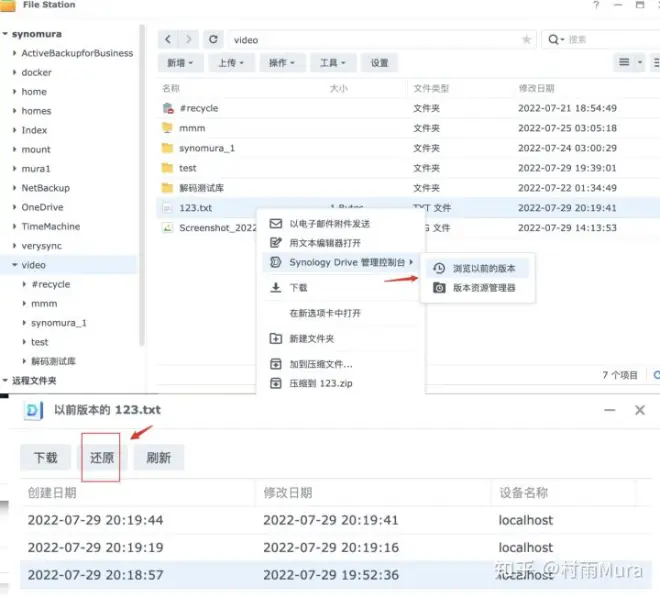Screen dimensions: 660x597
Task: Select the mura1 folder in the tree
Action: 36,169
